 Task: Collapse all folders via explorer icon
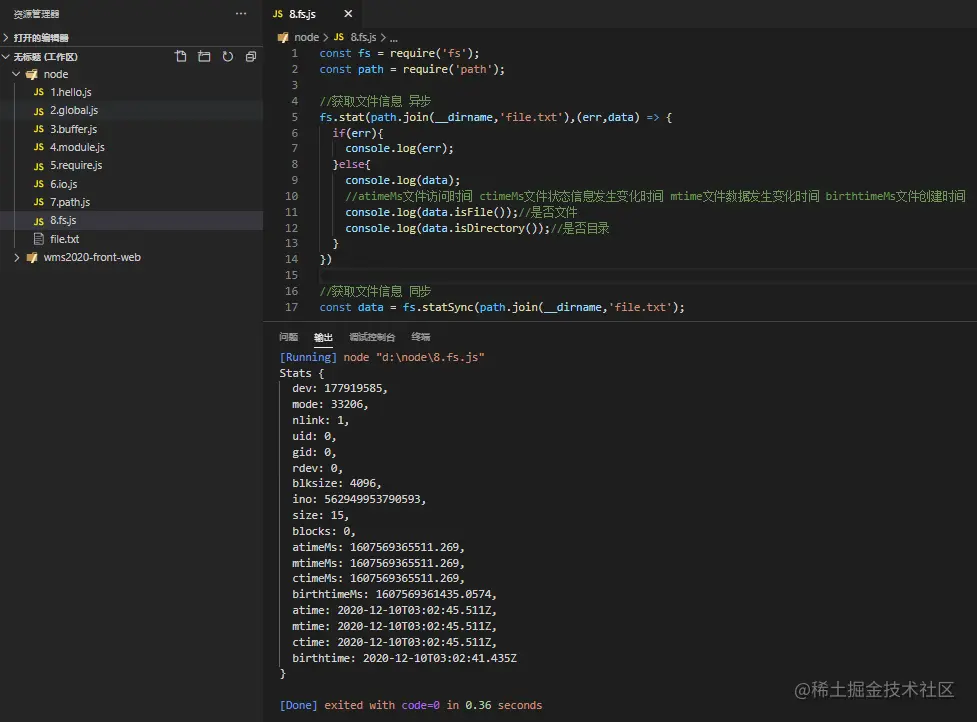pyautogui.click(x=251, y=57)
